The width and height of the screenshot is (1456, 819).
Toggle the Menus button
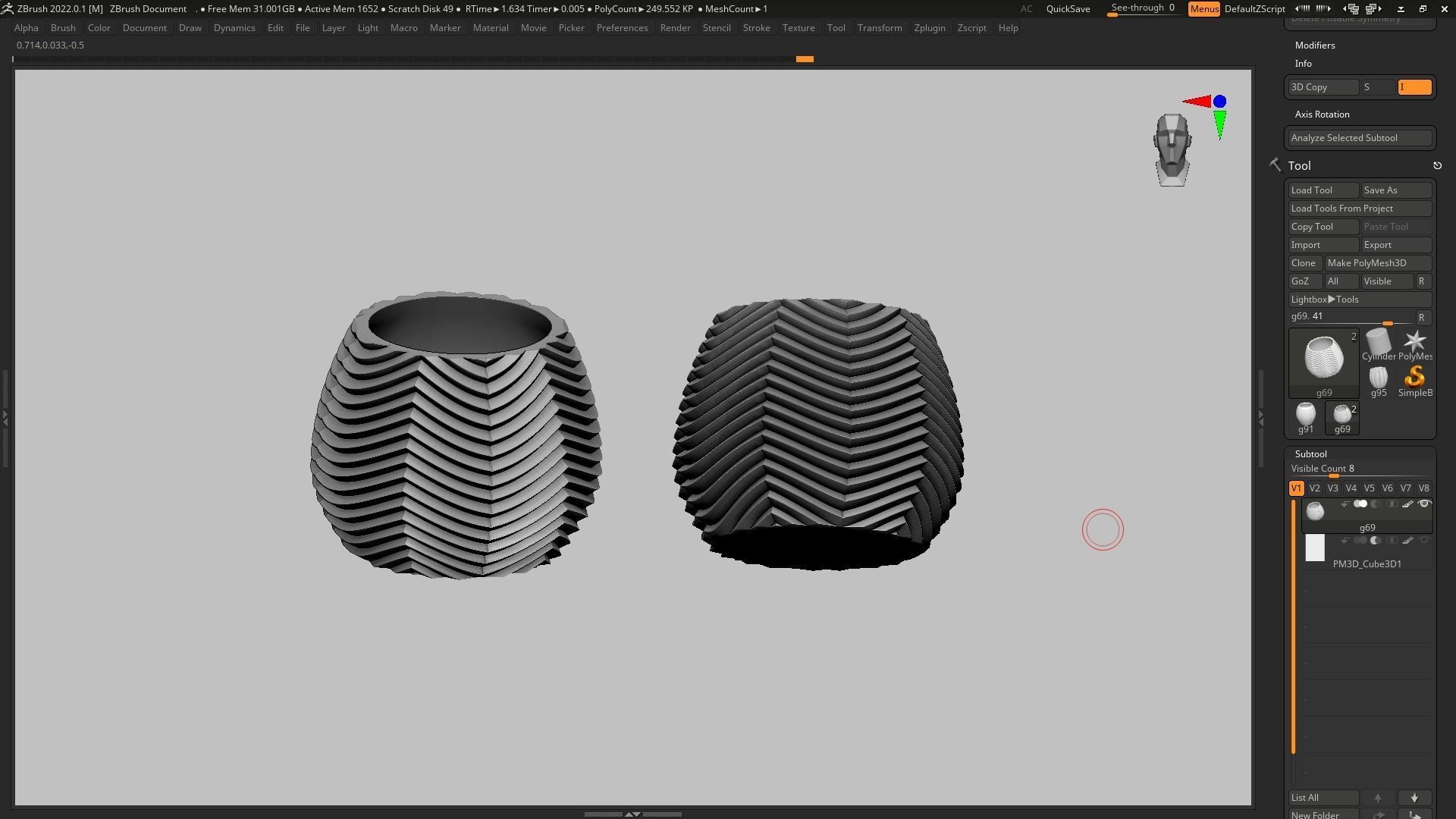coord(1204,9)
